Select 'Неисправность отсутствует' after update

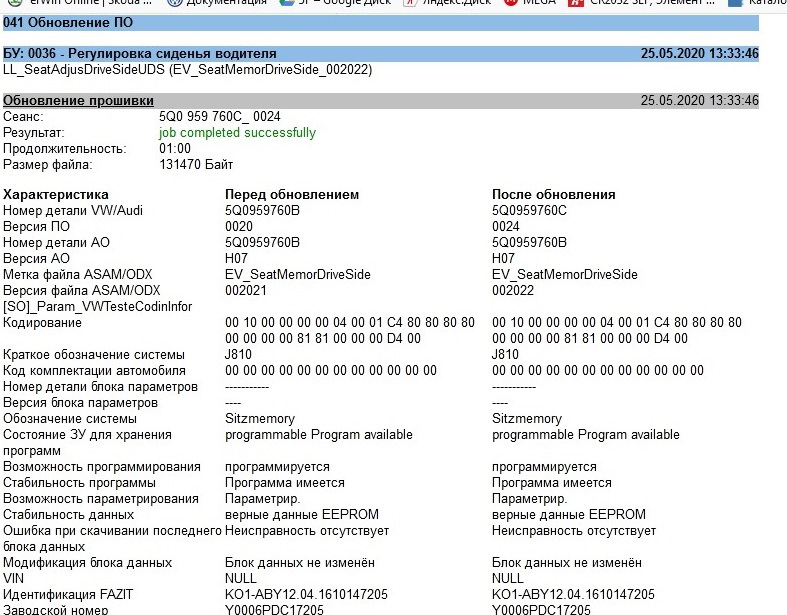point(574,531)
